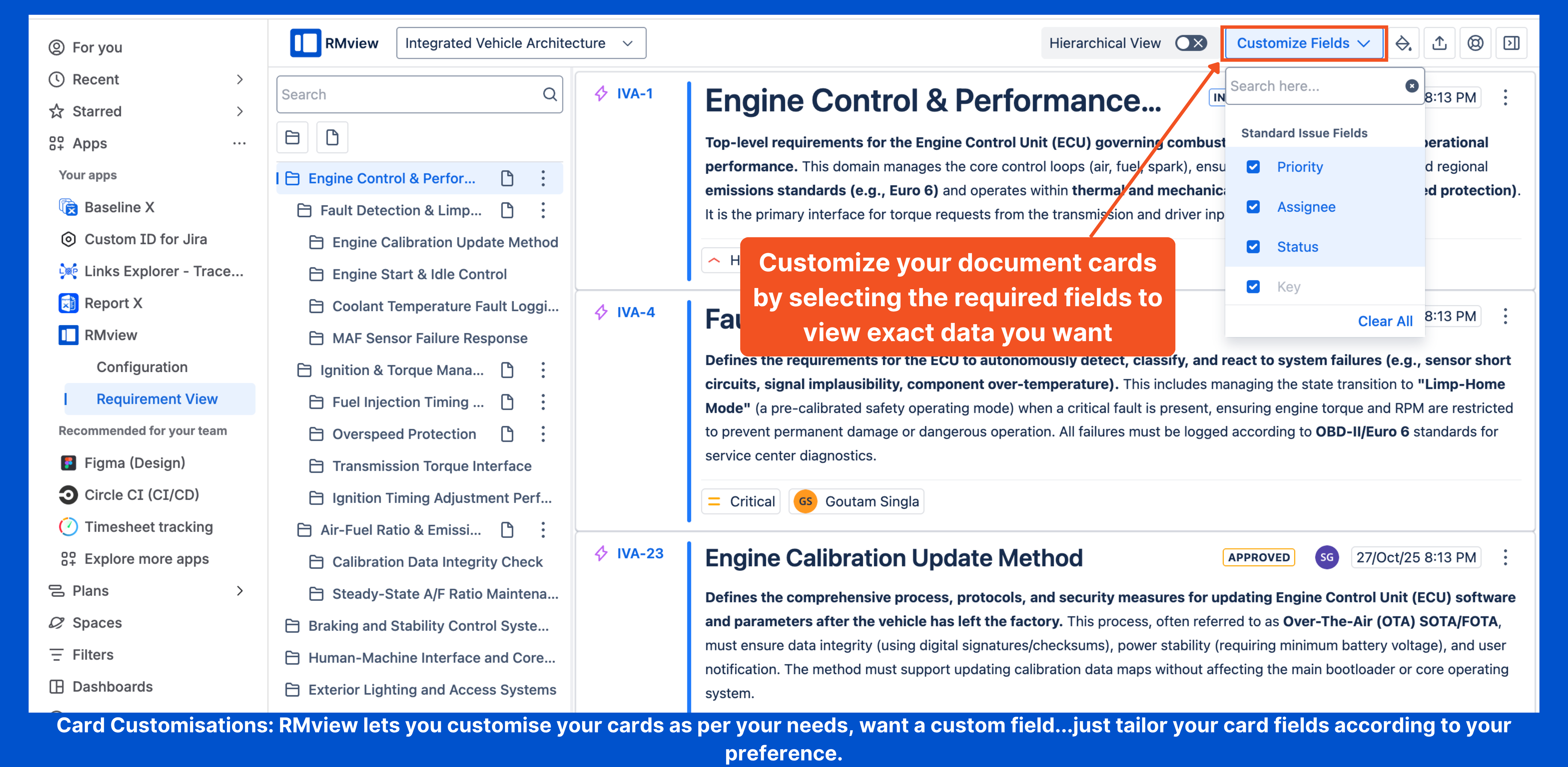Uncheck the Assignee field checkbox
1568x767 pixels.
[1253, 207]
